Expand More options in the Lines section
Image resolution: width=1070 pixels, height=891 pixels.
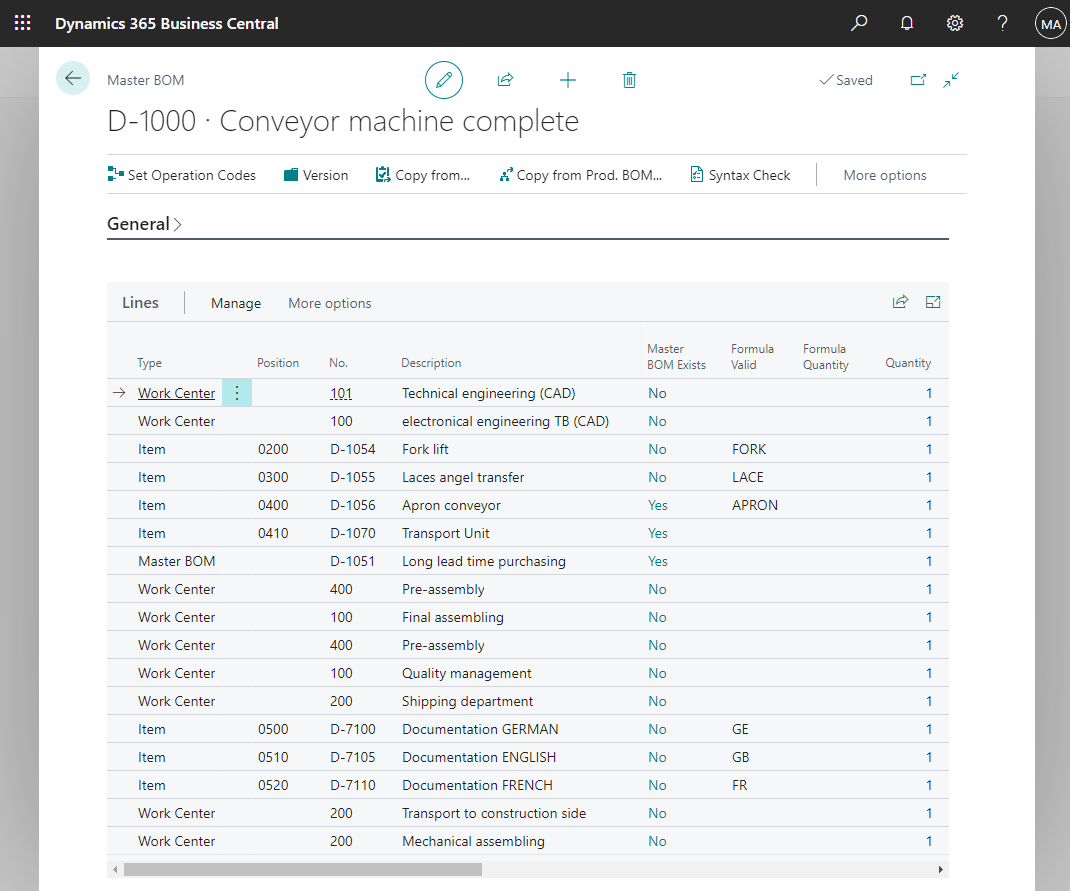(x=329, y=303)
